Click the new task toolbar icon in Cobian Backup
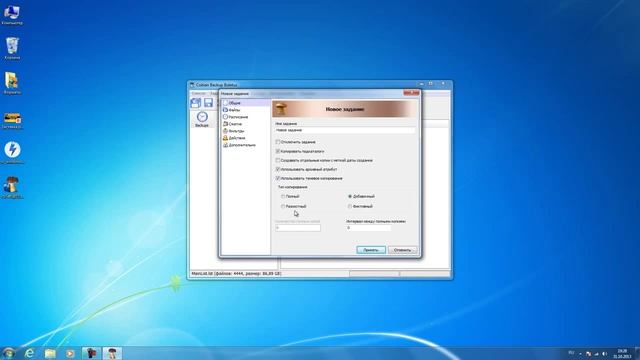This screenshot has height=360, width=640. pos(196,103)
